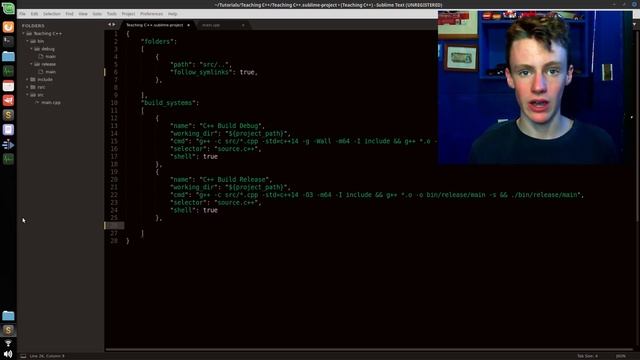Screen dimensions: 640x360
Task: Collapse the src folder
Action: pyautogui.click(x=28, y=95)
